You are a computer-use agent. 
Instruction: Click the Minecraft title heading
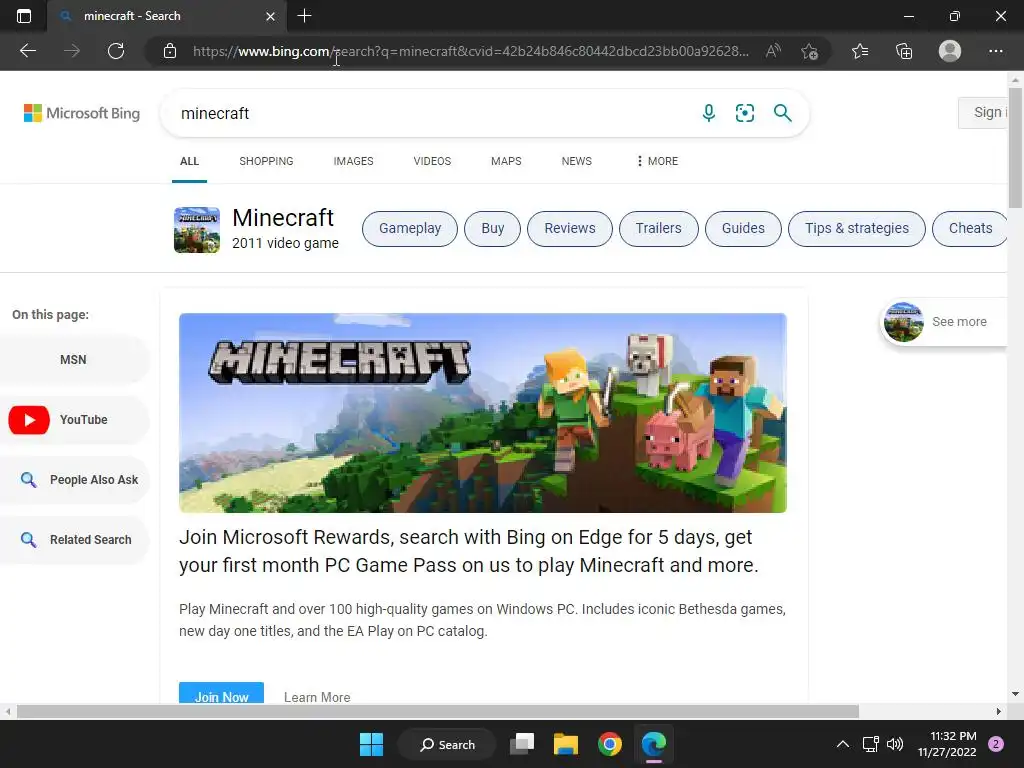283,217
